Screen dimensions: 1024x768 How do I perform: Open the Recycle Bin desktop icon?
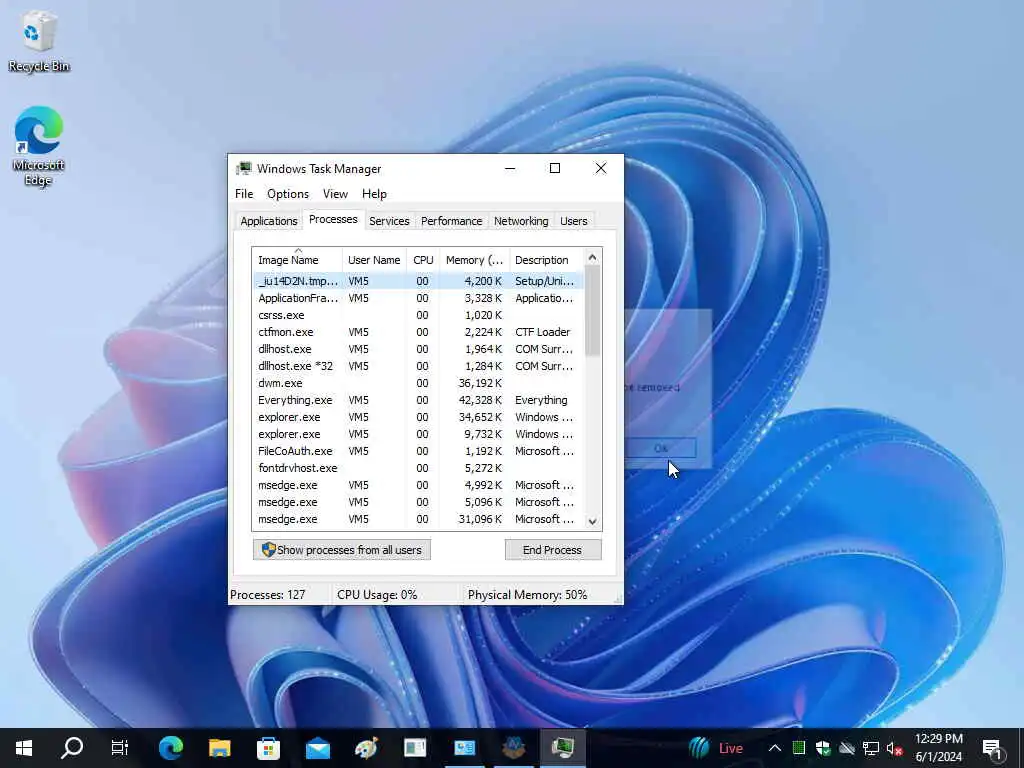(39, 42)
